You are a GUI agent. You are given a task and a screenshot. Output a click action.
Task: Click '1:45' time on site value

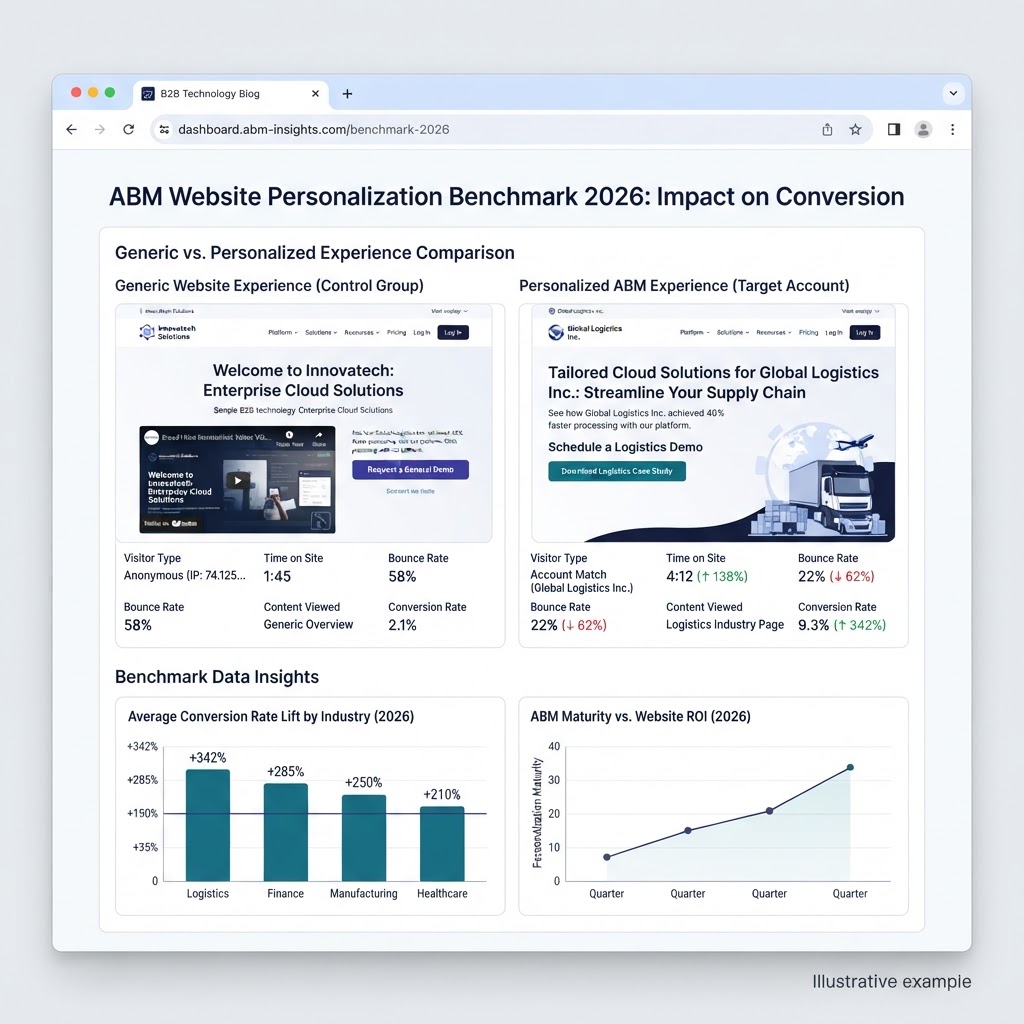(277, 576)
